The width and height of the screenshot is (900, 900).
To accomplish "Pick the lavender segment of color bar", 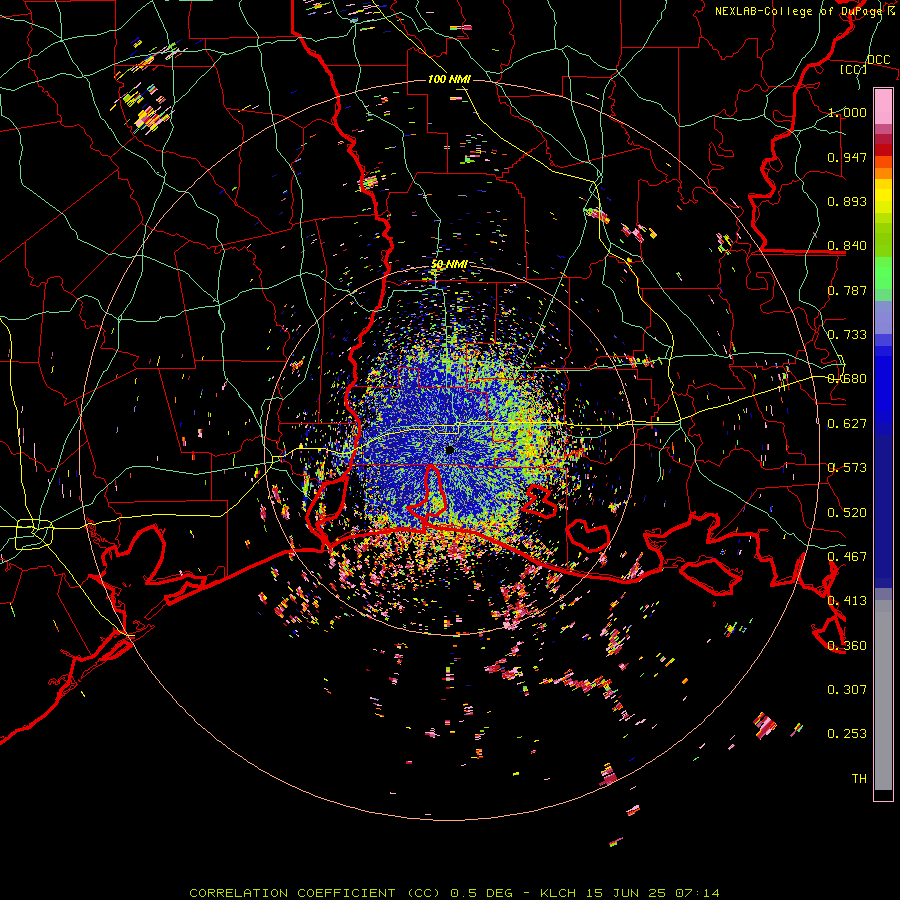I will [x=883, y=318].
